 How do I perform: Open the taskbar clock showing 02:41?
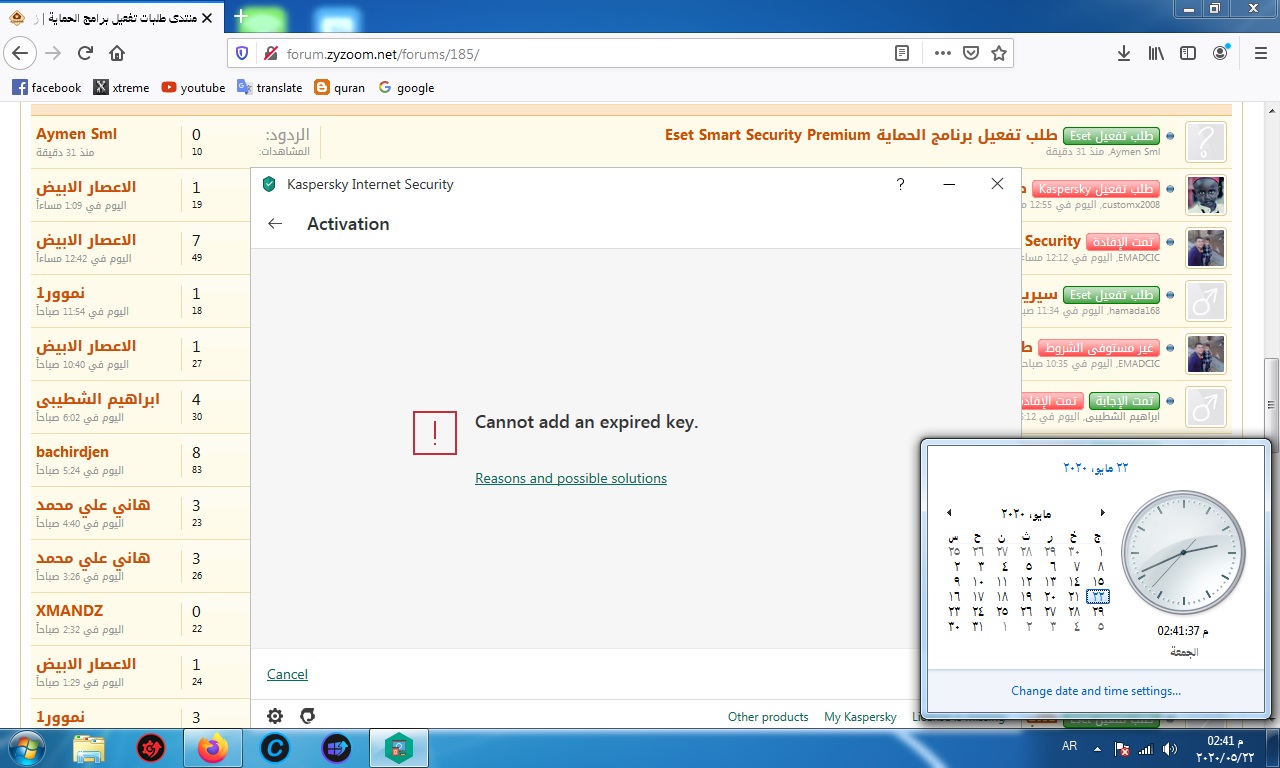pos(1224,749)
